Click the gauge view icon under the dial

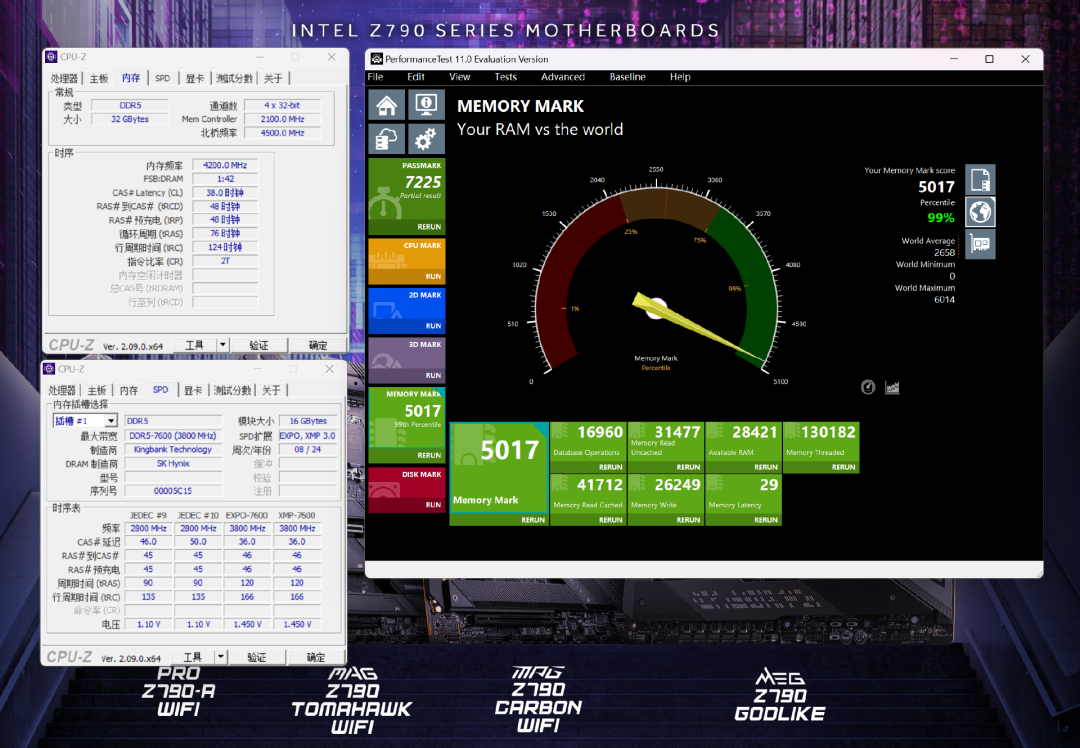click(x=868, y=387)
